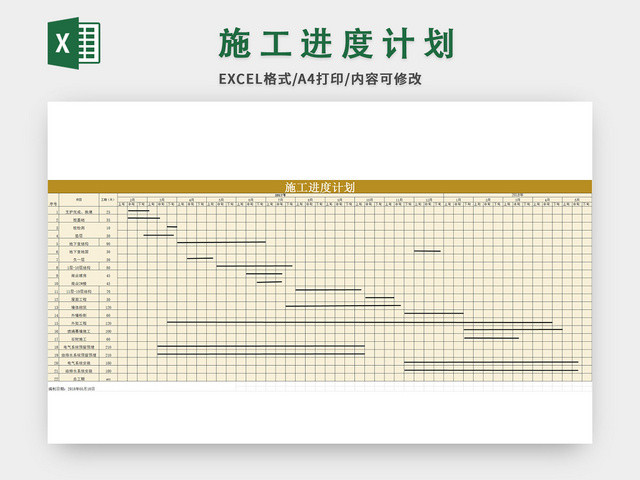Click the gold 施工进度计划 table title banner
The height and width of the screenshot is (480, 640).
320,187
